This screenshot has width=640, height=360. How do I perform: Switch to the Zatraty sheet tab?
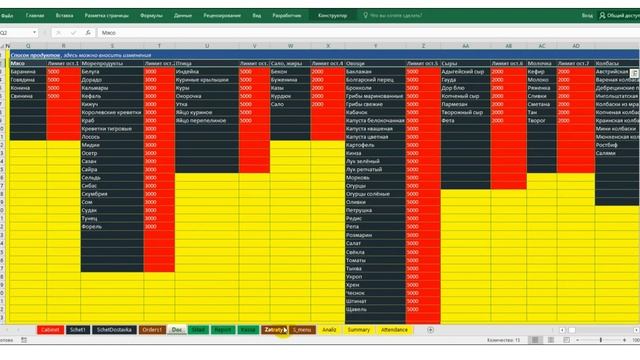[274, 330]
